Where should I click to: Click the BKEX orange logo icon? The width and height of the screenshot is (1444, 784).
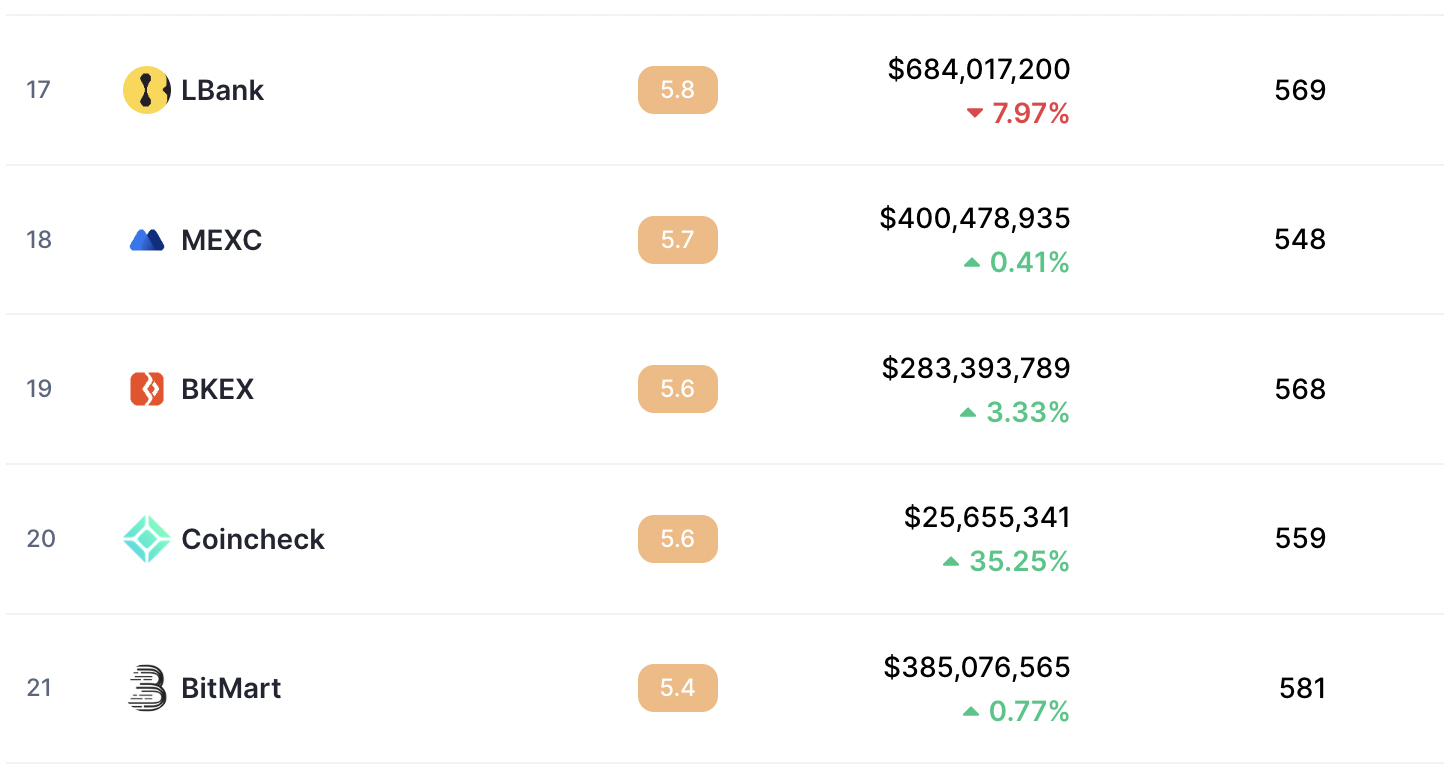[147, 389]
